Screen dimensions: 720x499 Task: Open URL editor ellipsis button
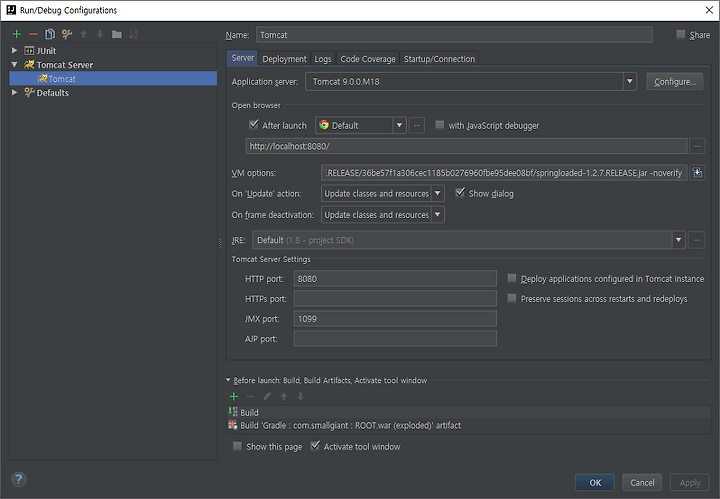(x=697, y=146)
